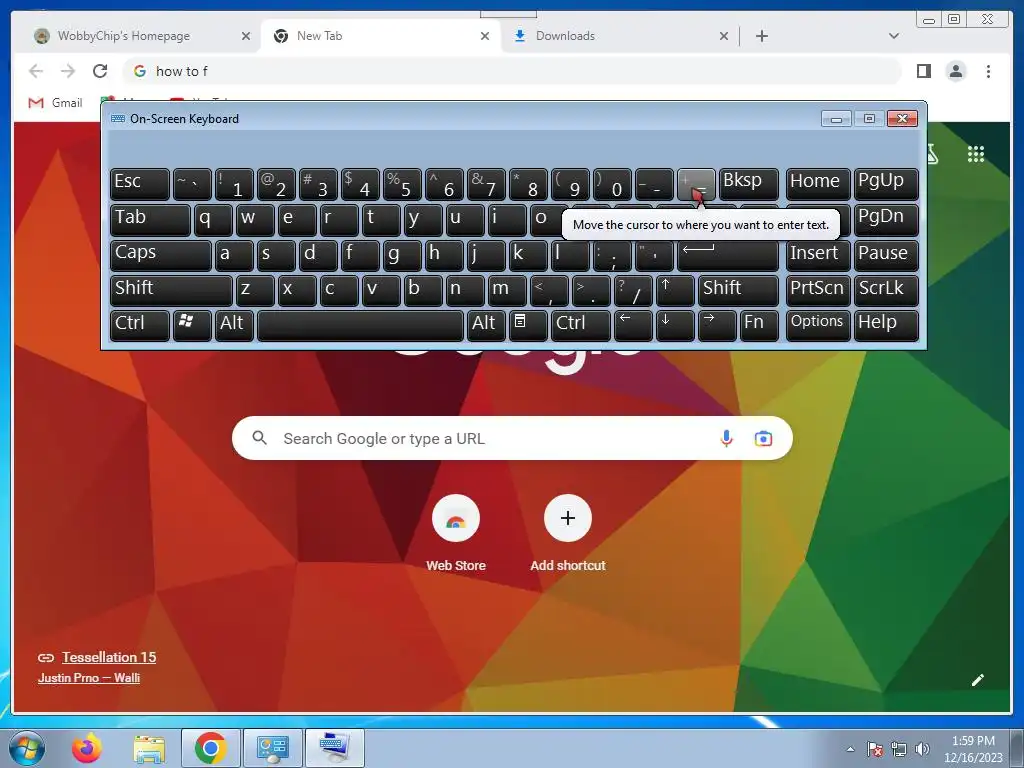Open the Windows Start menu
Viewport: 1024px width, 768px height.
(x=27, y=748)
